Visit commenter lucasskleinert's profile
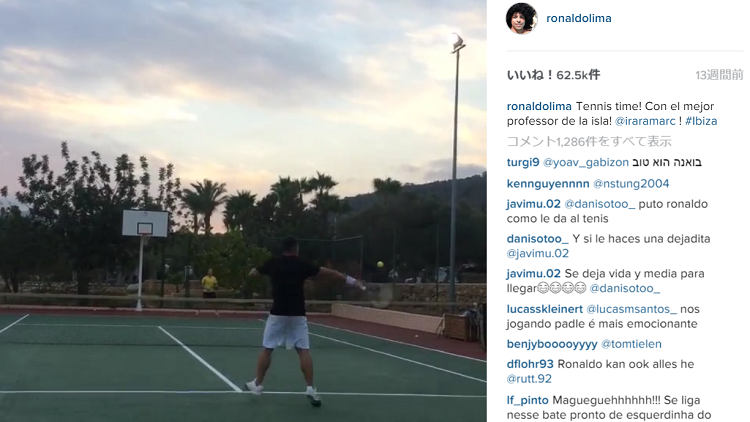 (545, 309)
